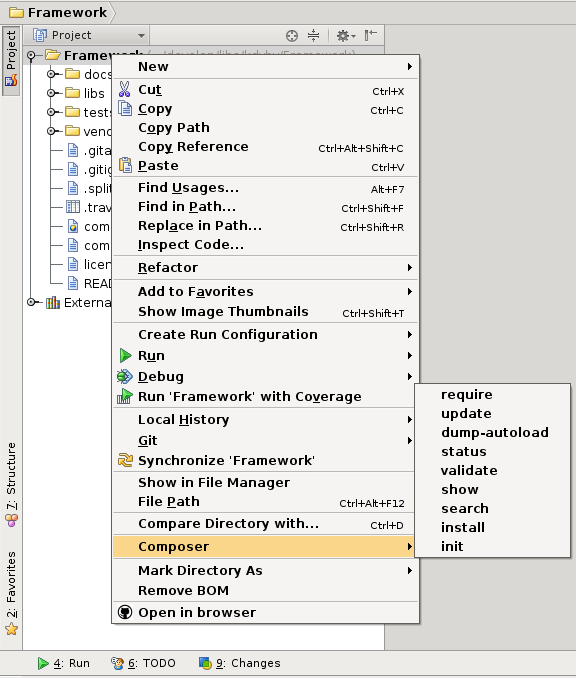Choose Composer install command
The height and width of the screenshot is (678, 576).
493,528
